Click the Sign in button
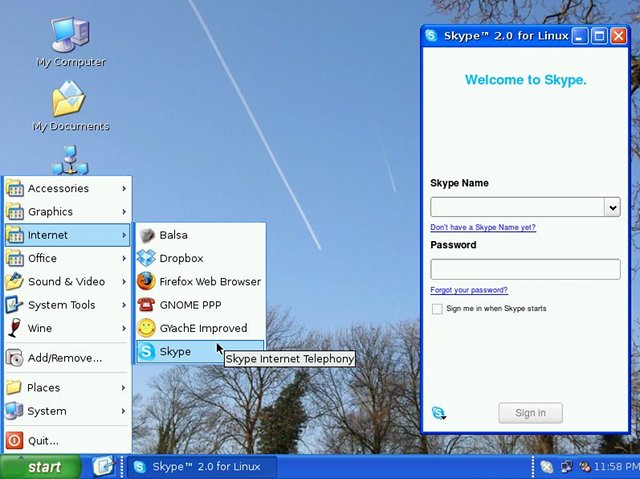This screenshot has width=640, height=479. pos(530,413)
